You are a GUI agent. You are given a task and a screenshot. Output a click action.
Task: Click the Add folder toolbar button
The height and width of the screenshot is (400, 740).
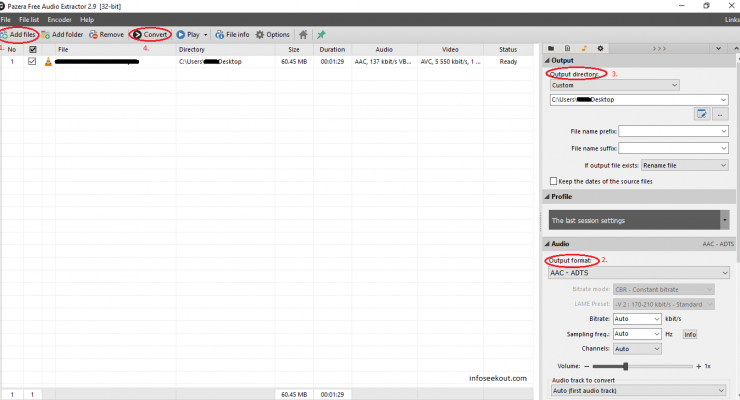[x=62, y=34]
